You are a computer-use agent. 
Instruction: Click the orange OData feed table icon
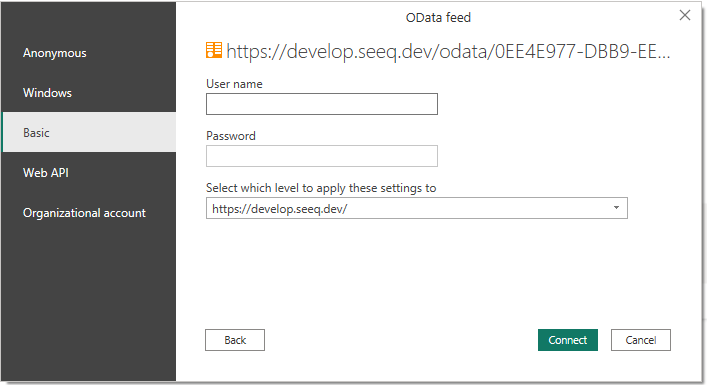pyautogui.click(x=214, y=50)
